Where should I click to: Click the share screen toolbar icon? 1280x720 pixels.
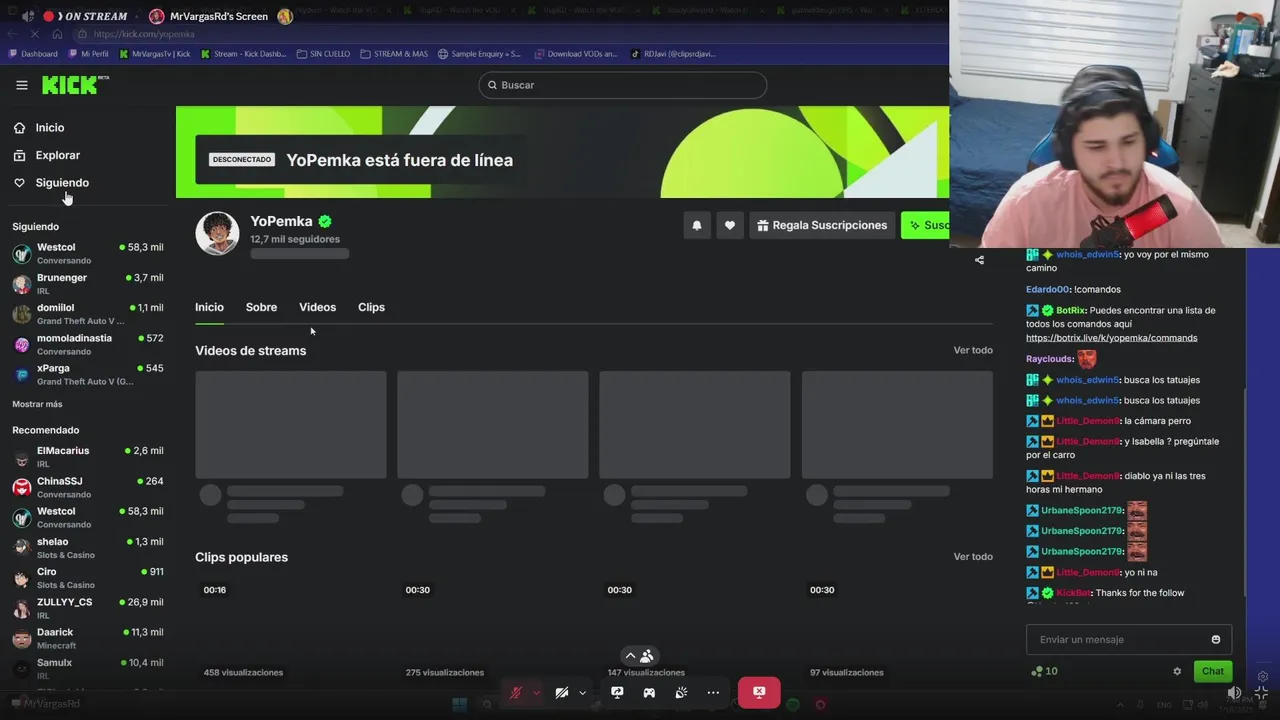(x=617, y=692)
